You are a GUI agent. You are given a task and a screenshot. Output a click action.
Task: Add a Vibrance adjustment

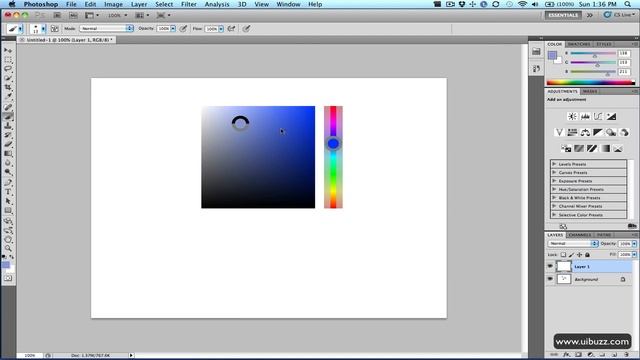[x=559, y=132]
